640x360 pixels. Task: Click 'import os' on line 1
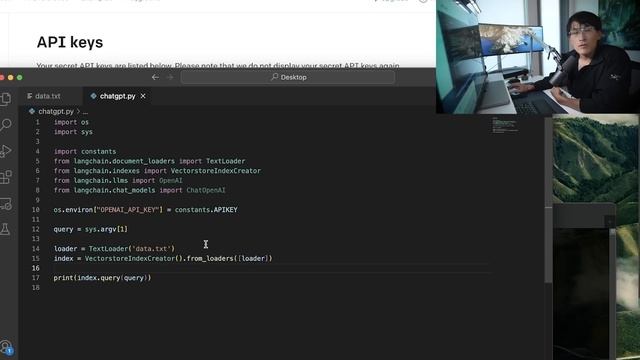(71, 122)
